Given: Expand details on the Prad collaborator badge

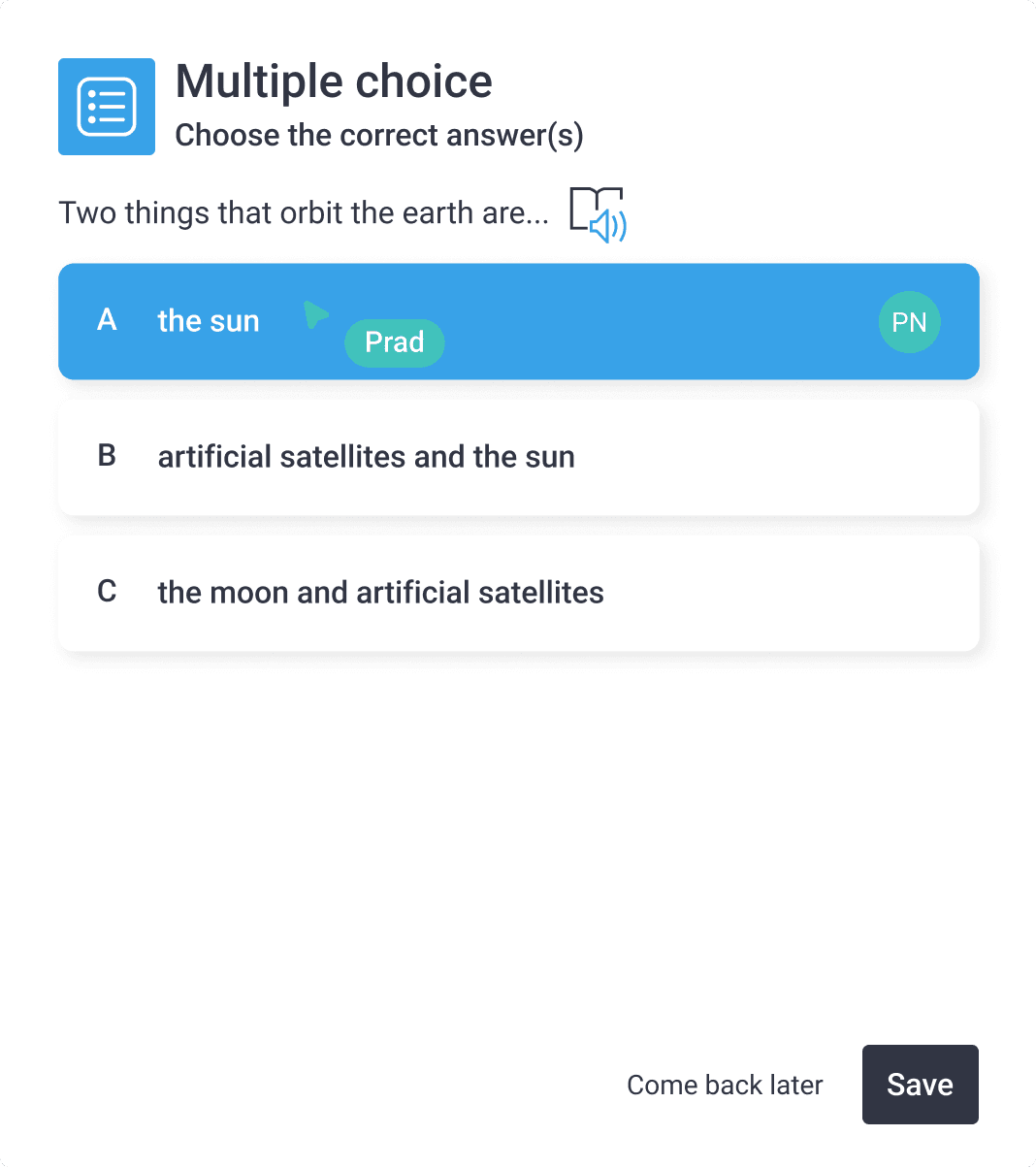Looking at the screenshot, I should click(x=394, y=342).
